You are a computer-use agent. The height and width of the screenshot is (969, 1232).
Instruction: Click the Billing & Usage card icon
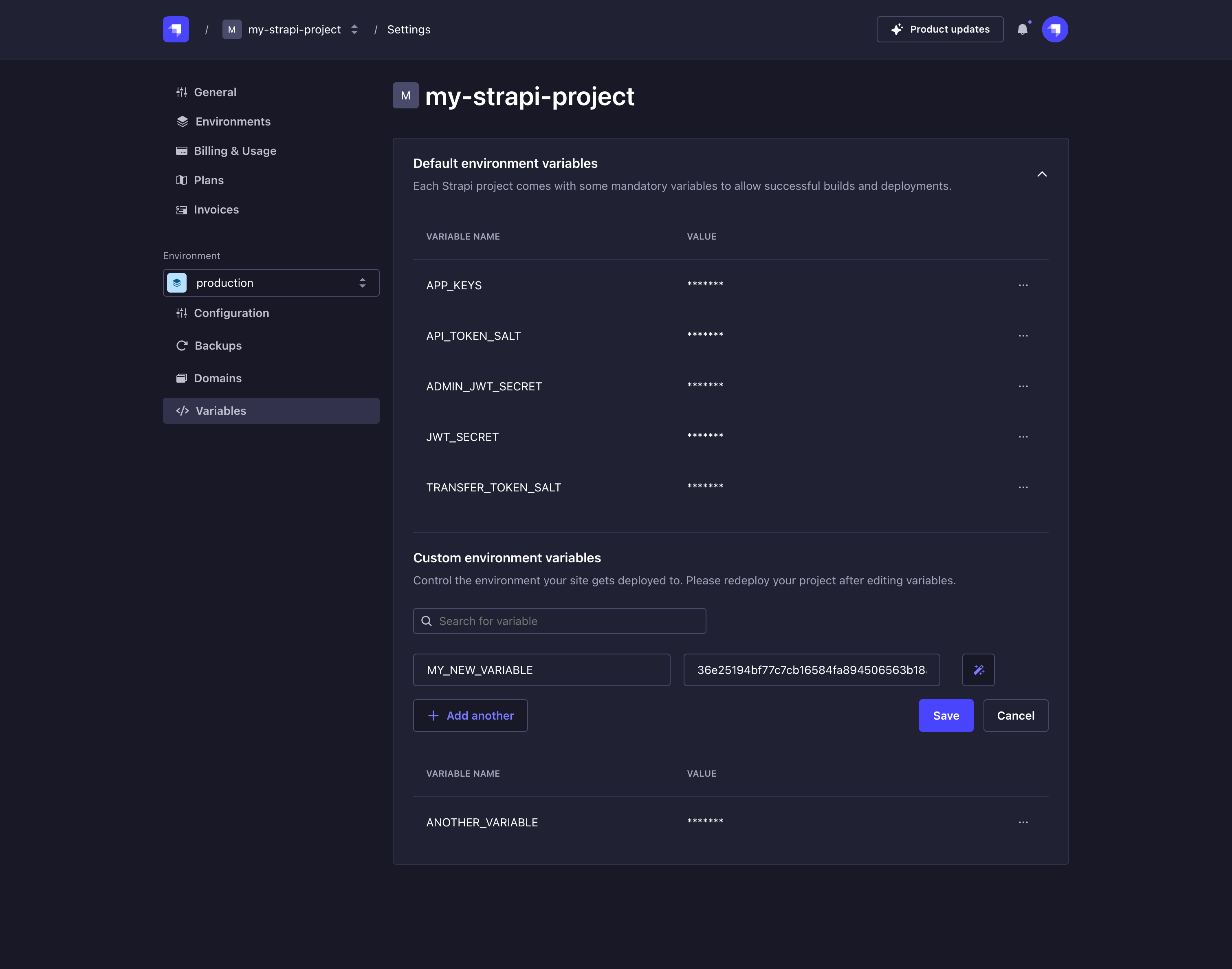tap(182, 150)
